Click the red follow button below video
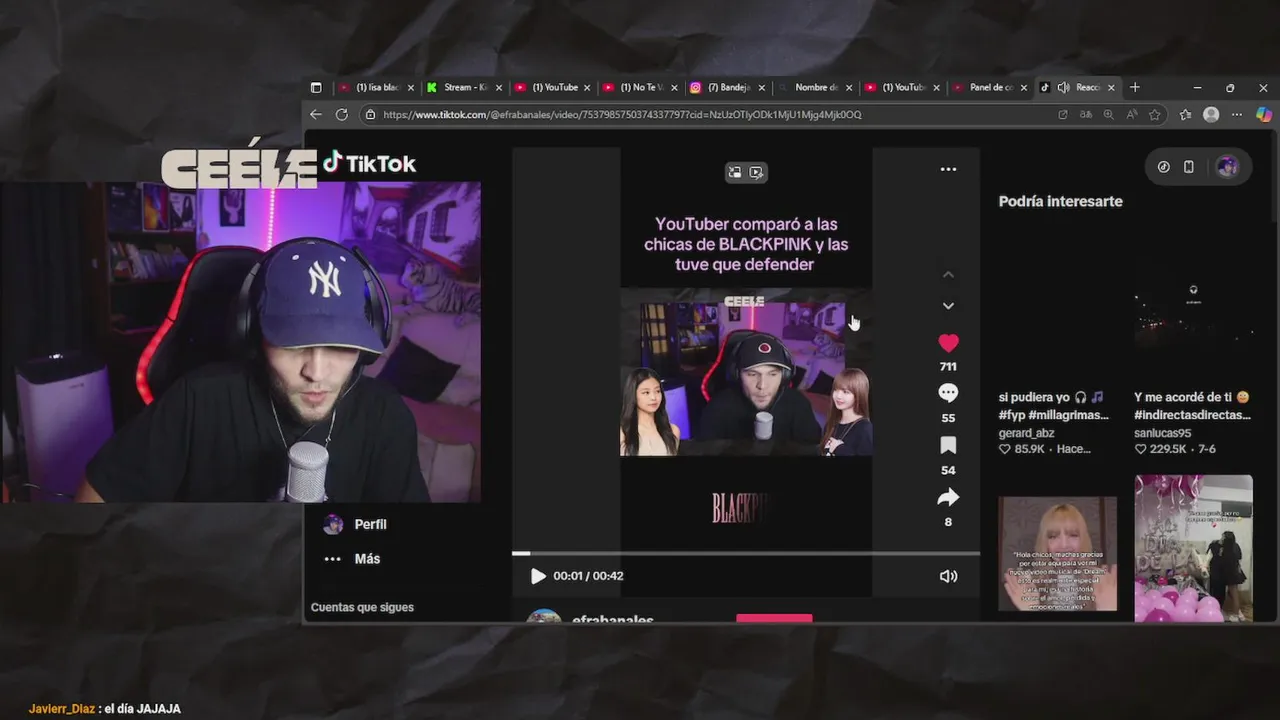 coord(774,619)
